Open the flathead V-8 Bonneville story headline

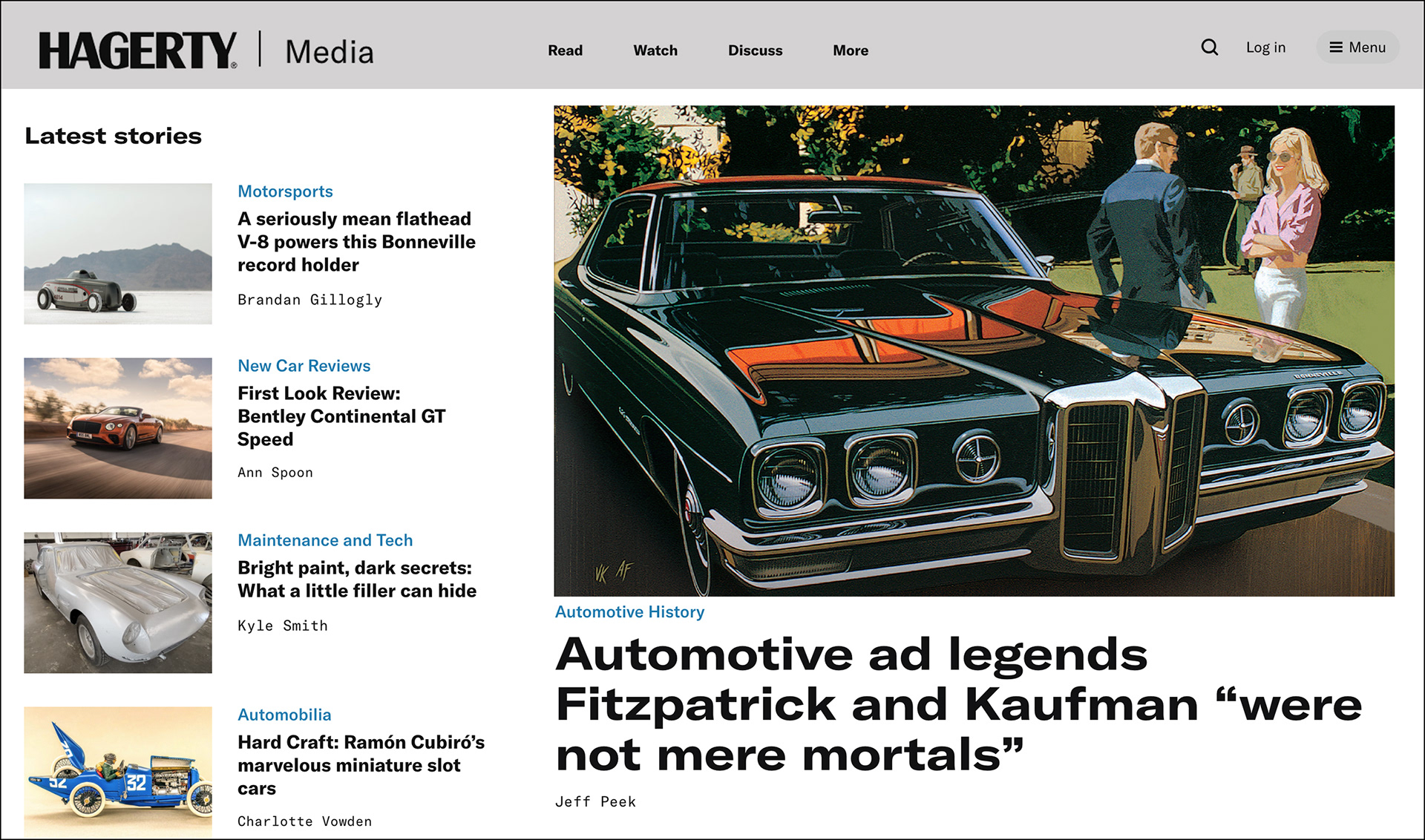coord(356,242)
